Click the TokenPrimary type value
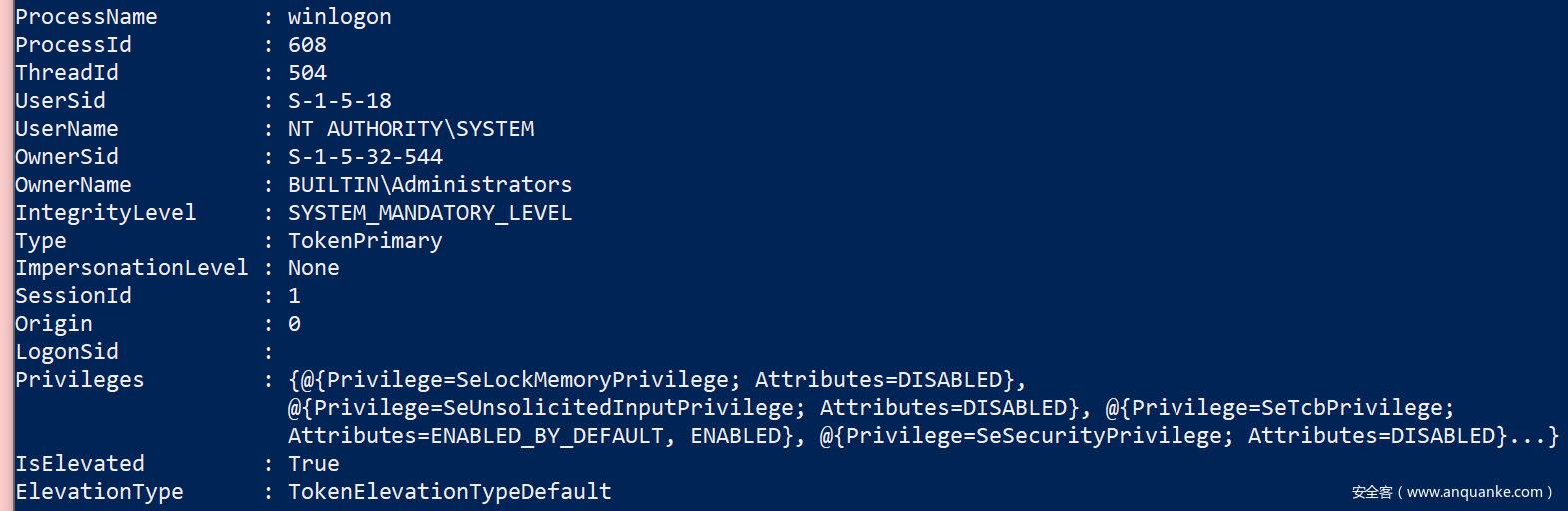This screenshot has height=511, width=1568. (x=365, y=241)
